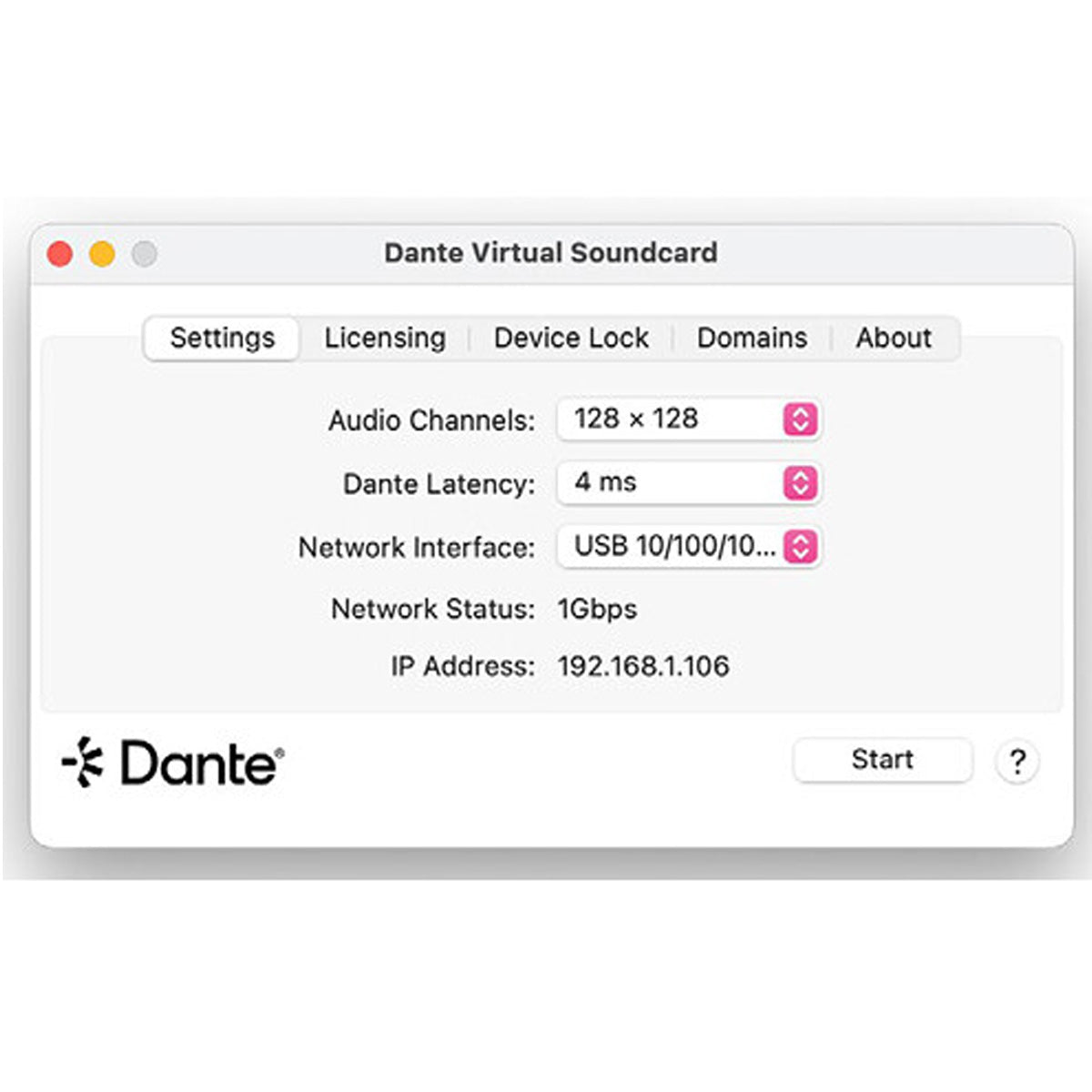Open the Device Lock tab
This screenshot has width=1092, height=1092.
click(571, 338)
